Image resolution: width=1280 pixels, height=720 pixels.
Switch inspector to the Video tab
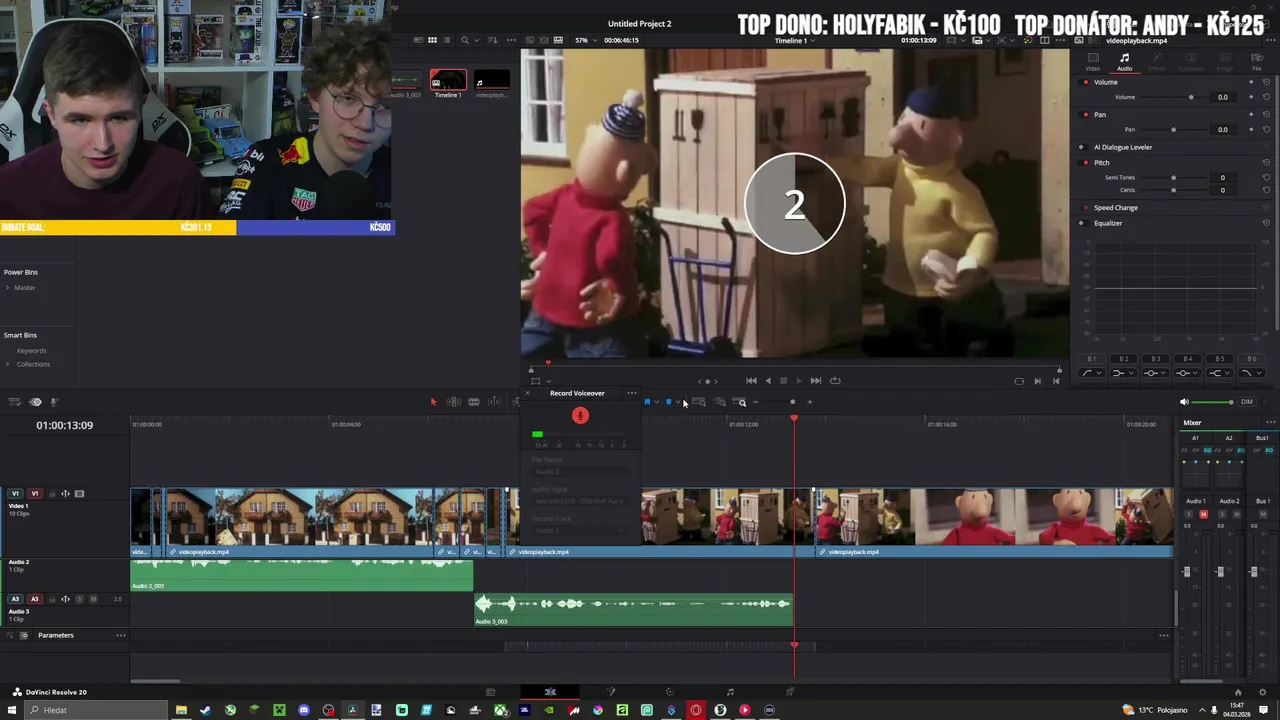pos(1093,62)
